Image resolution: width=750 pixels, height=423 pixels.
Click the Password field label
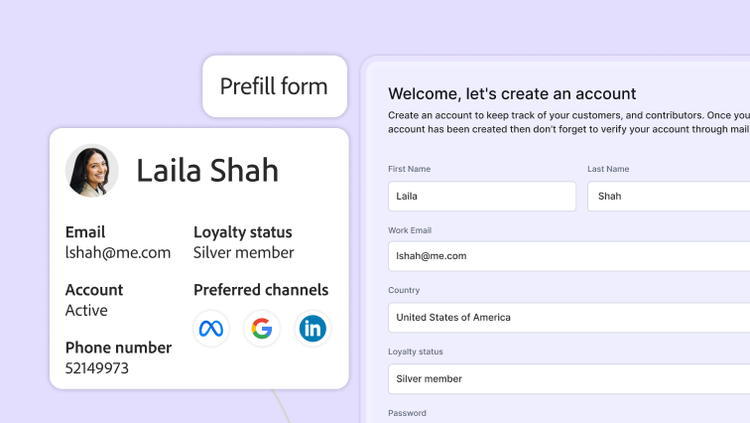pos(407,413)
